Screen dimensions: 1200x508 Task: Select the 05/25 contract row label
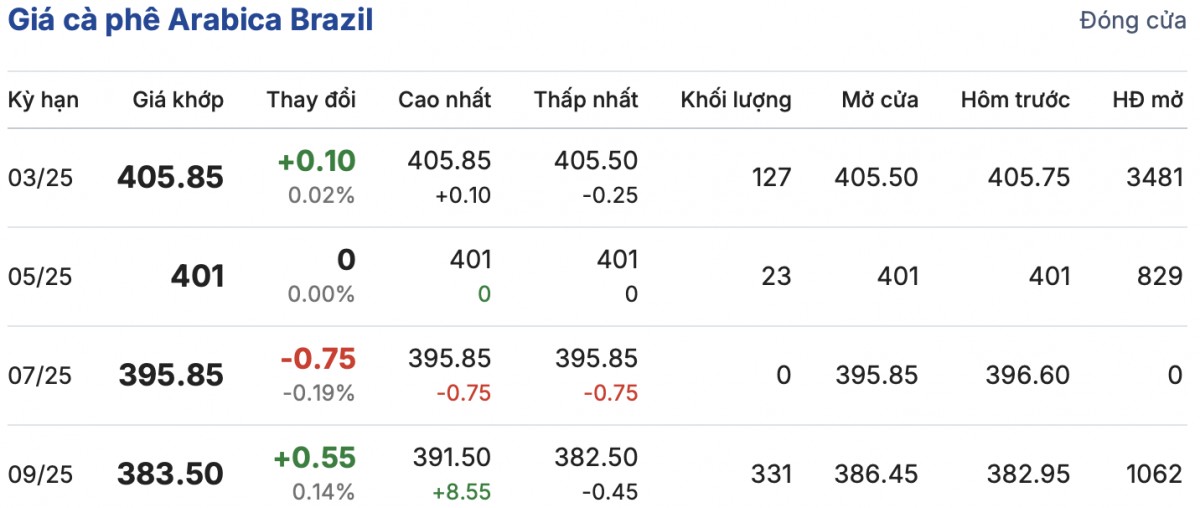coord(40,277)
